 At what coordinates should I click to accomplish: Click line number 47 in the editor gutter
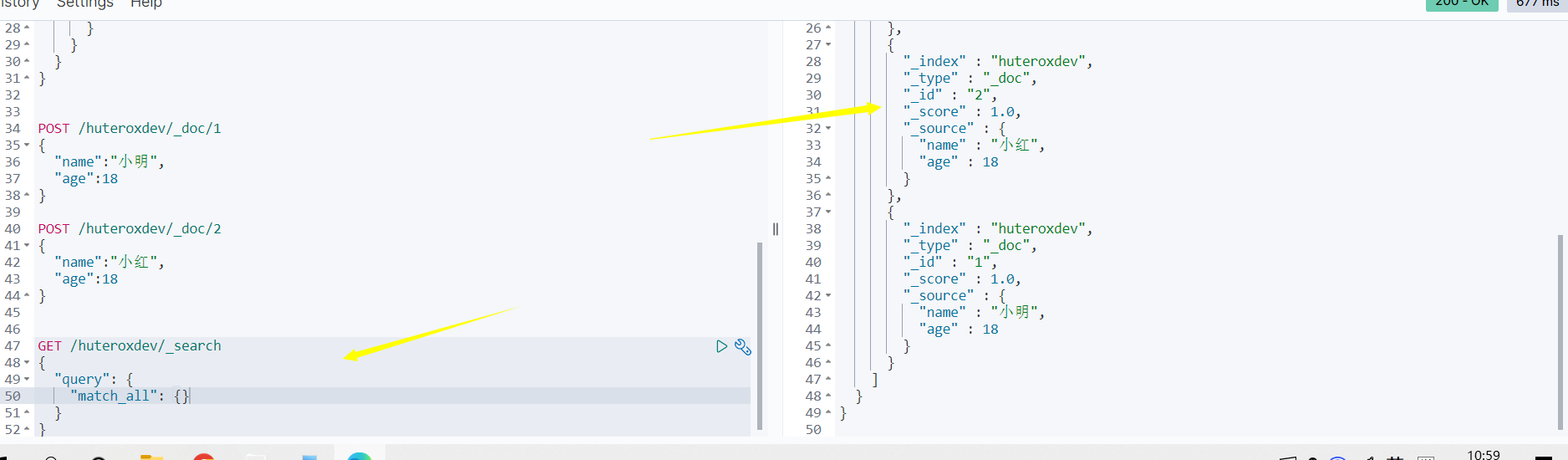tap(13, 346)
